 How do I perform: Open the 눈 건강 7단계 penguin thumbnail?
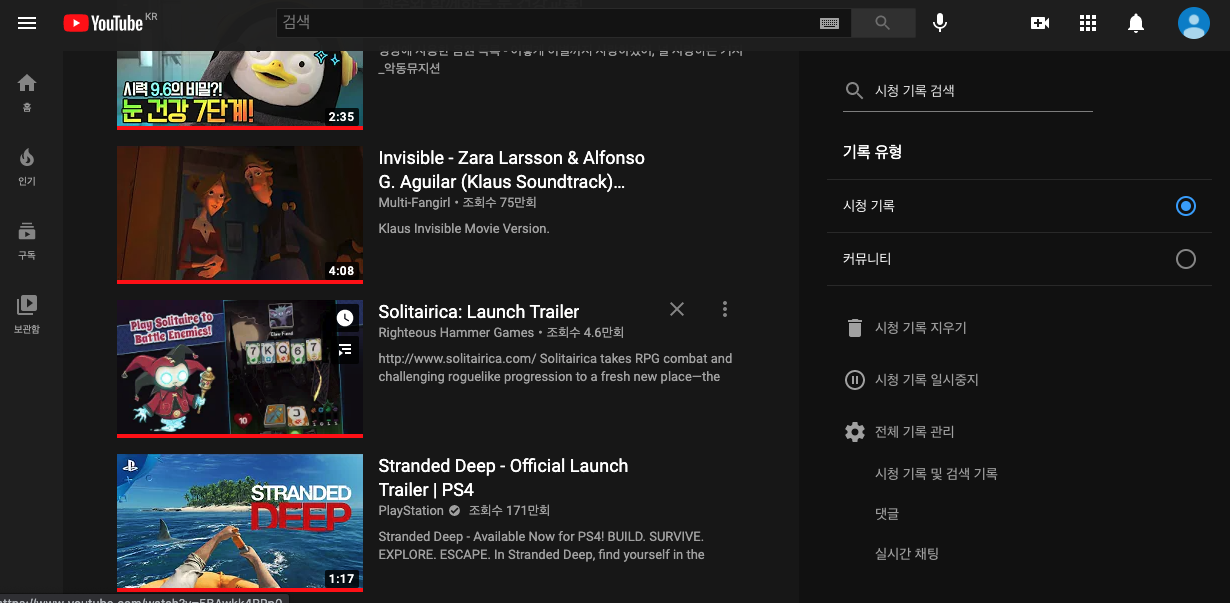click(240, 89)
